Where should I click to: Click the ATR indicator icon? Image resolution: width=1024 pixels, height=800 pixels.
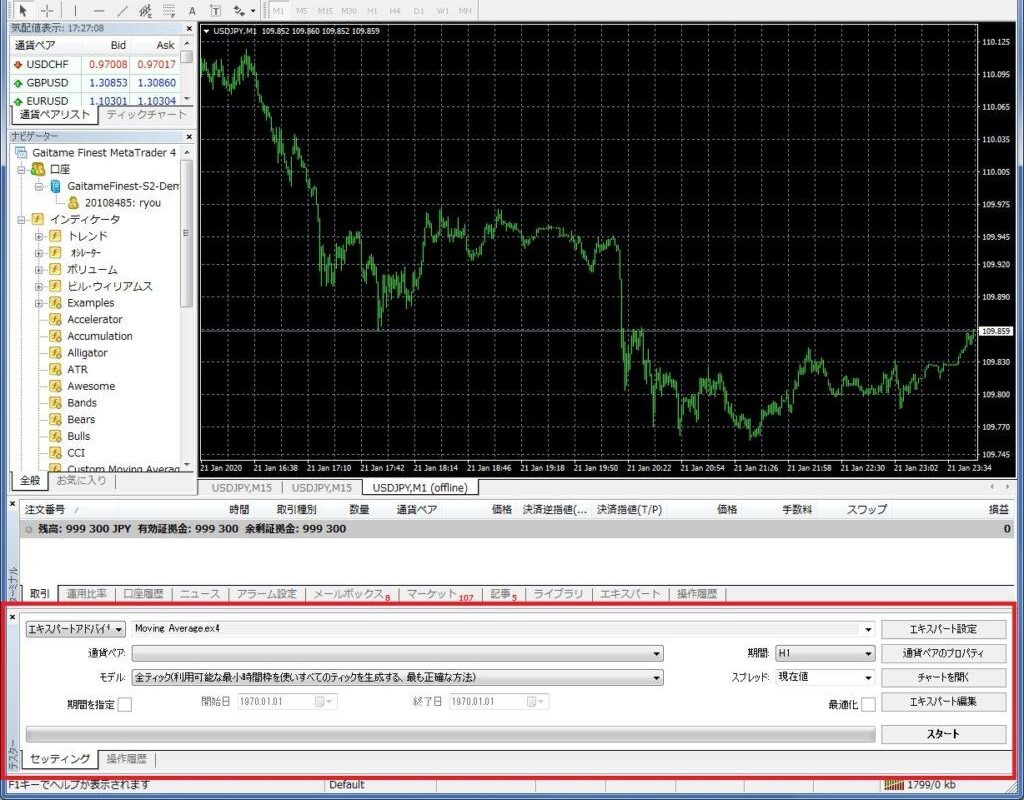pos(56,370)
